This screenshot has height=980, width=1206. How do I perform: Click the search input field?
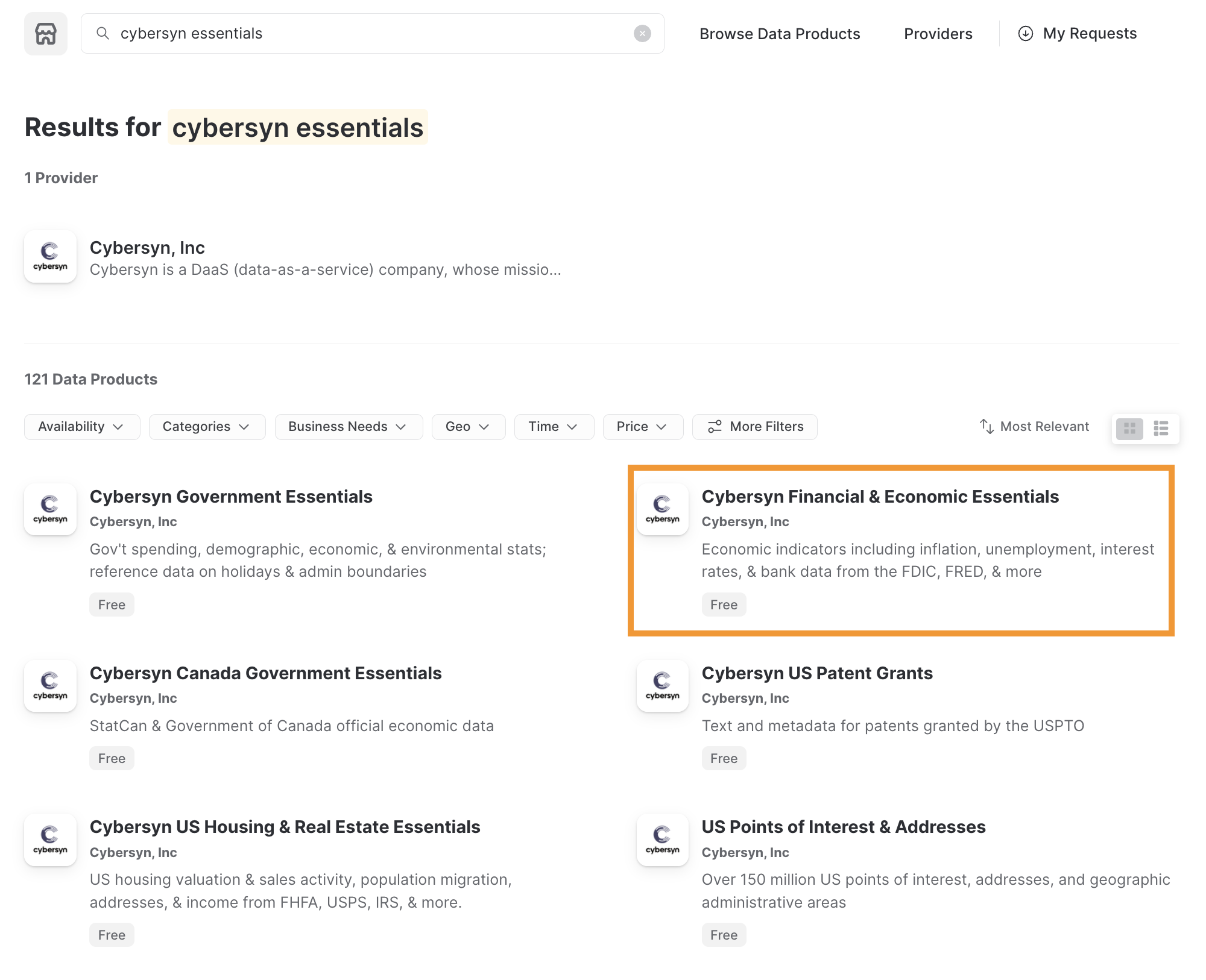tap(362, 34)
